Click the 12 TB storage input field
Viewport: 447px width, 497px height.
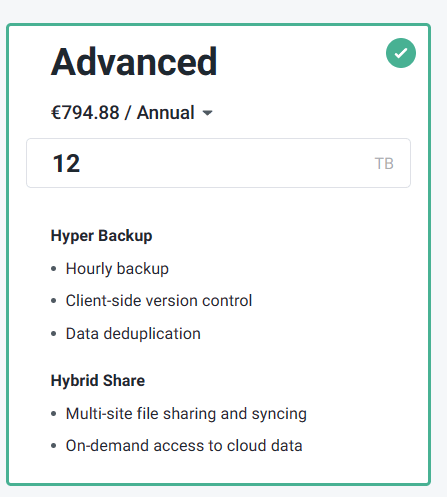coord(218,163)
